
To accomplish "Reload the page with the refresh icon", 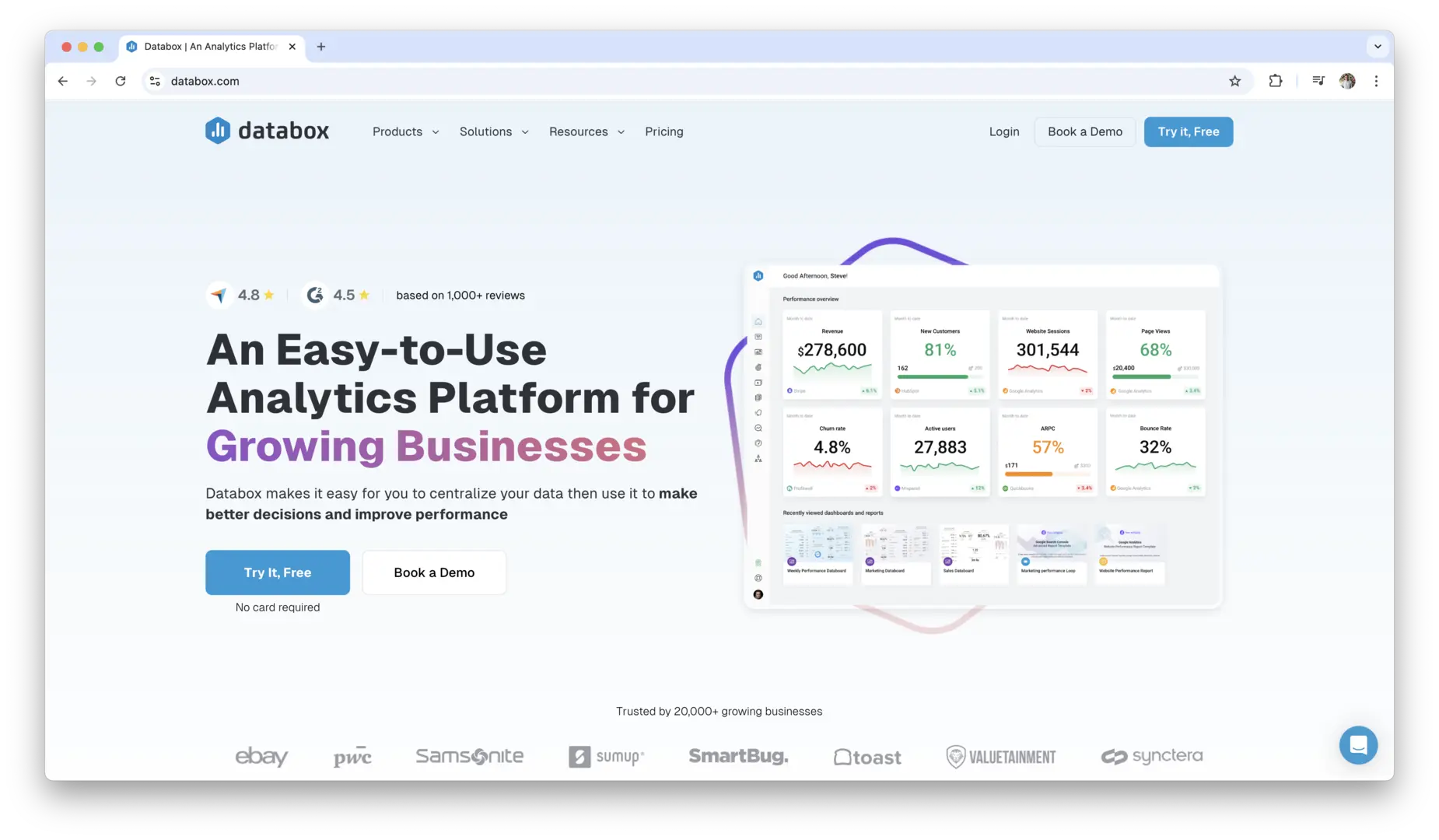I will coord(121,81).
